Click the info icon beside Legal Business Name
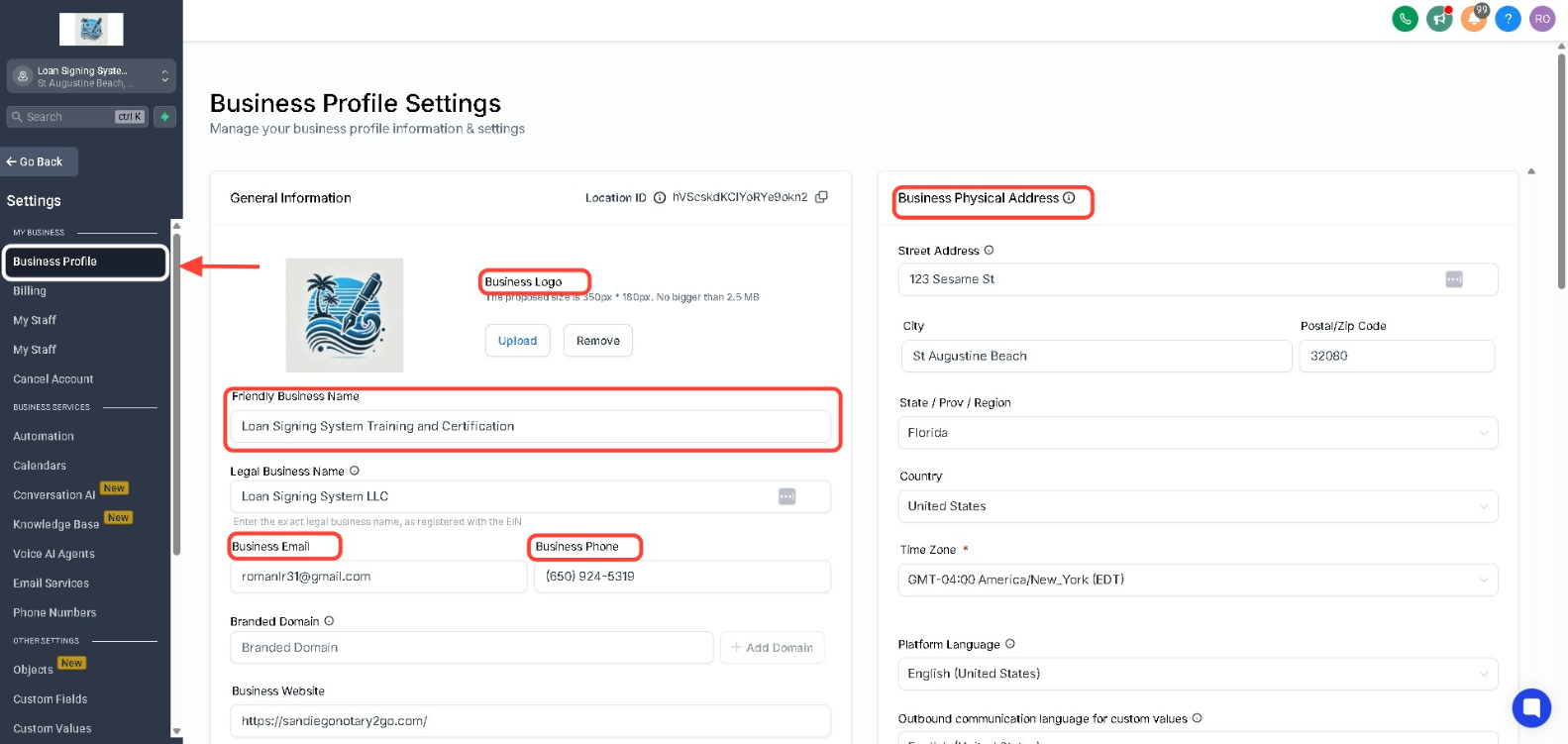Viewport: 1568px width, 744px height. coord(355,471)
